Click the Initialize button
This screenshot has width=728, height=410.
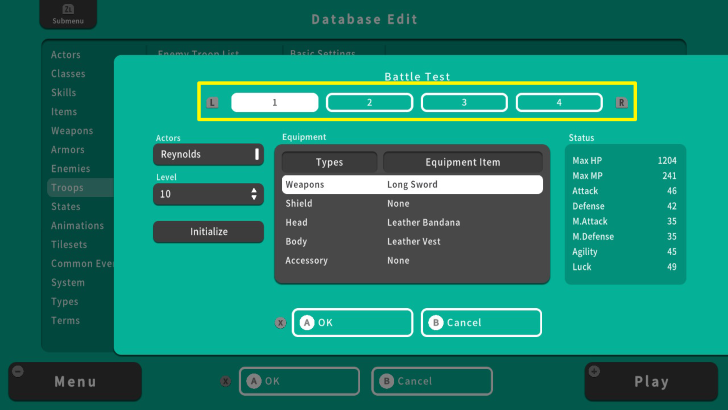[x=208, y=232]
